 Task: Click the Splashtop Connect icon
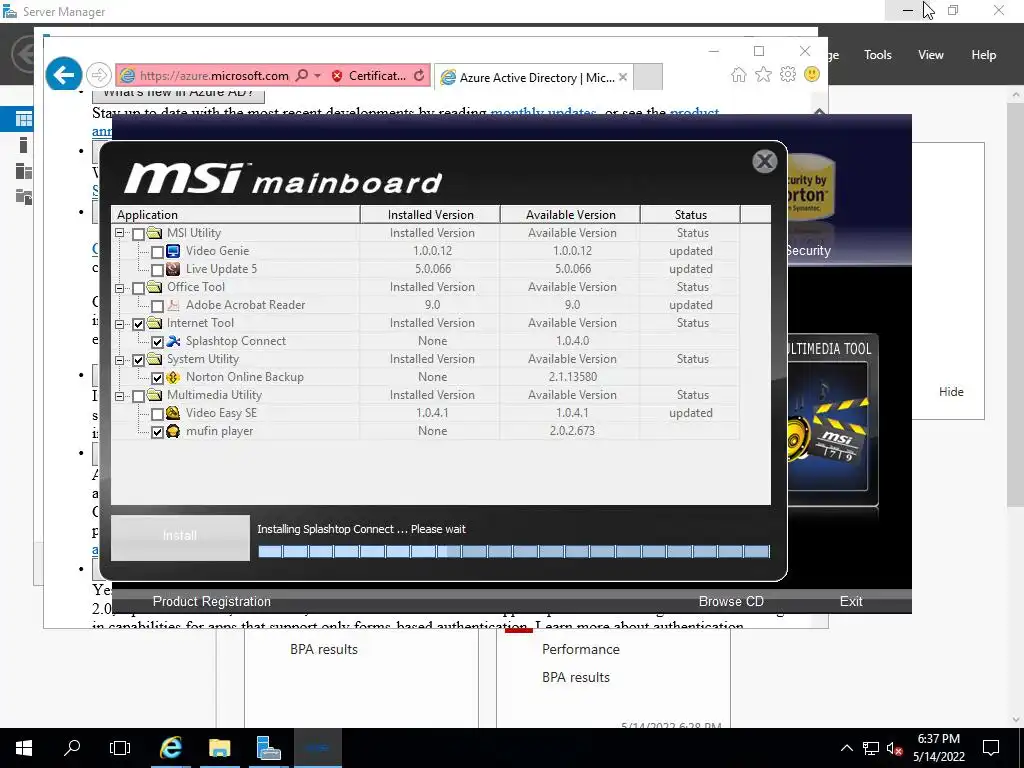pyautogui.click(x=173, y=341)
